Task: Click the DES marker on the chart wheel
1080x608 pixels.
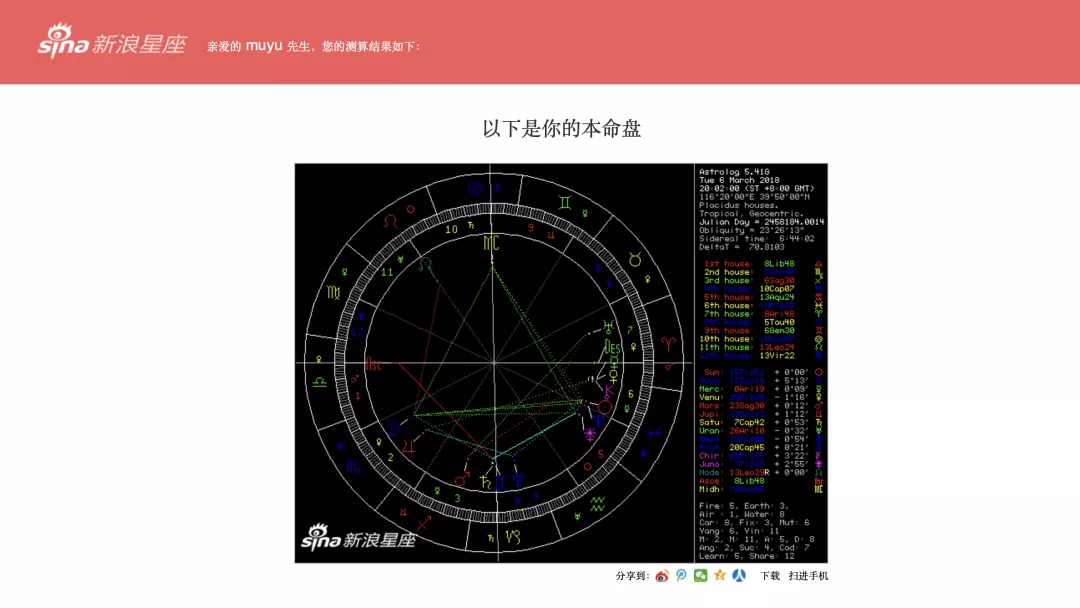Action: tap(611, 346)
